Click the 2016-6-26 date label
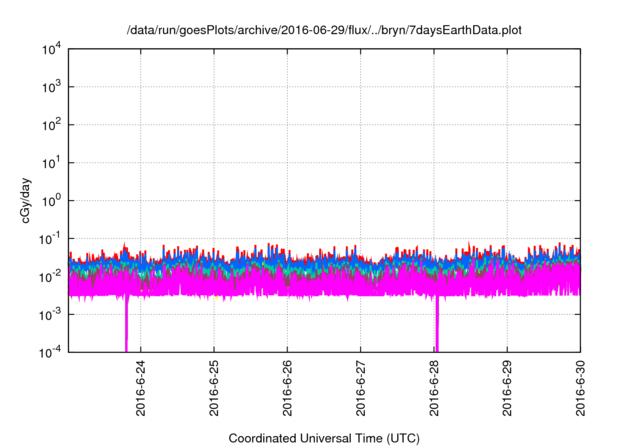The image size is (640, 448). [x=287, y=388]
